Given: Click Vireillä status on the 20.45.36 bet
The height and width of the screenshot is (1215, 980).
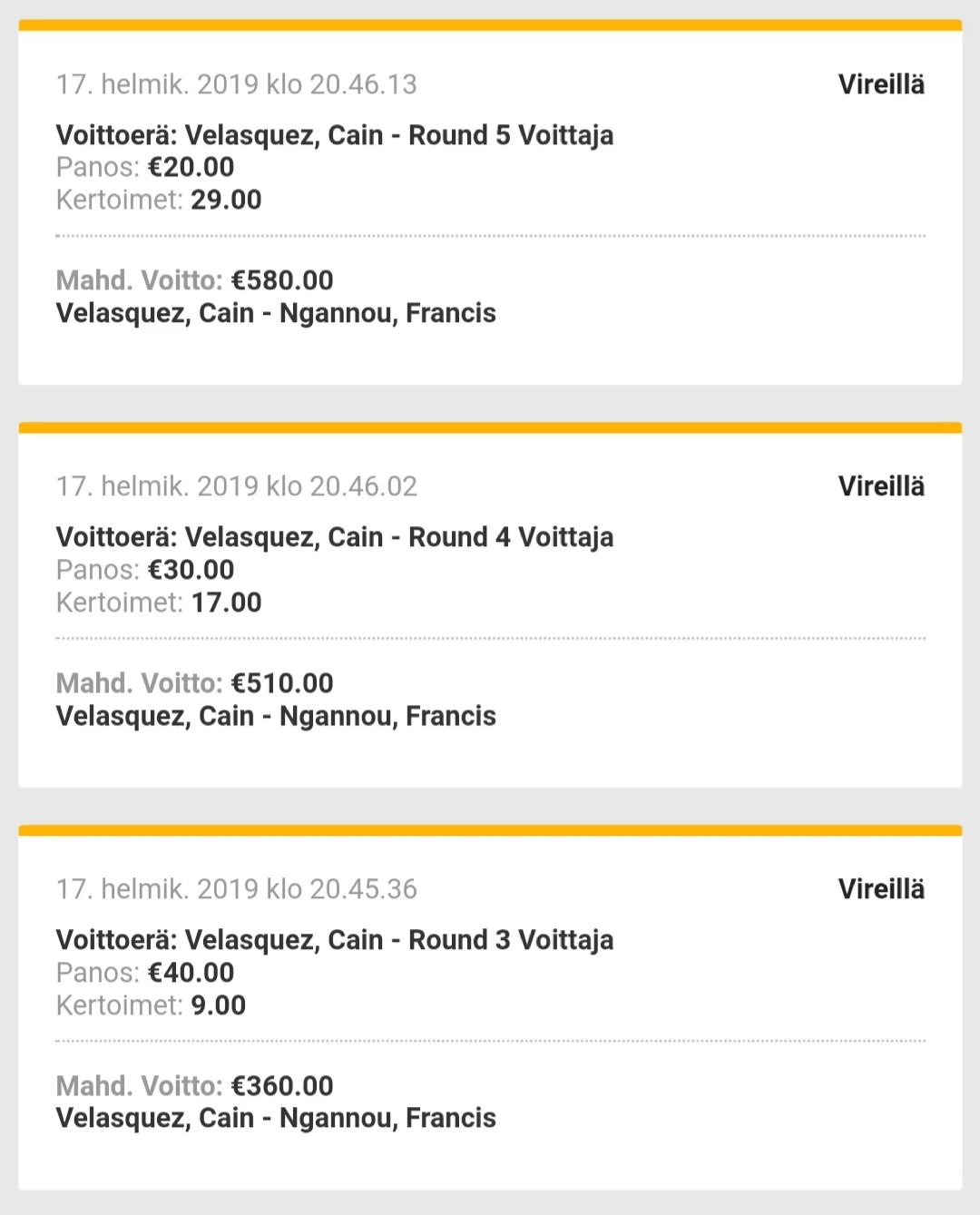Looking at the screenshot, I should click(x=881, y=889).
